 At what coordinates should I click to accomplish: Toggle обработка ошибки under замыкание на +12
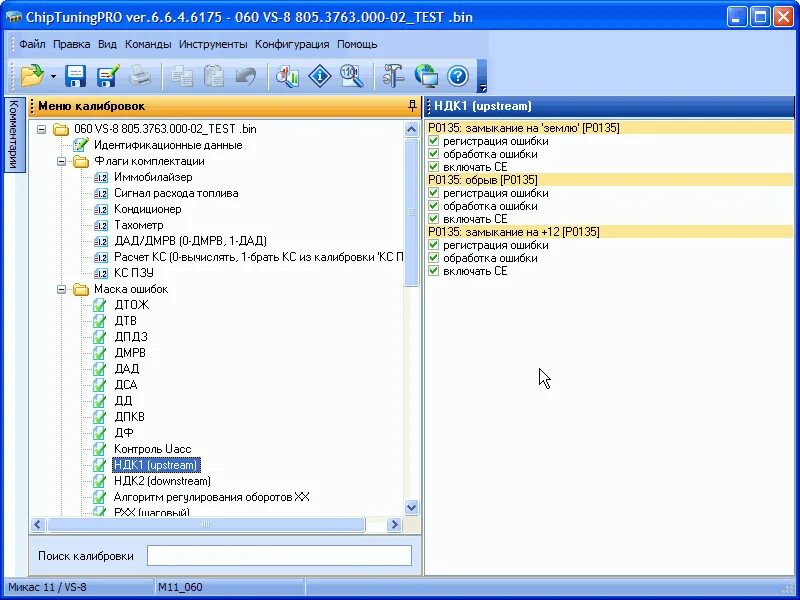tap(433, 258)
